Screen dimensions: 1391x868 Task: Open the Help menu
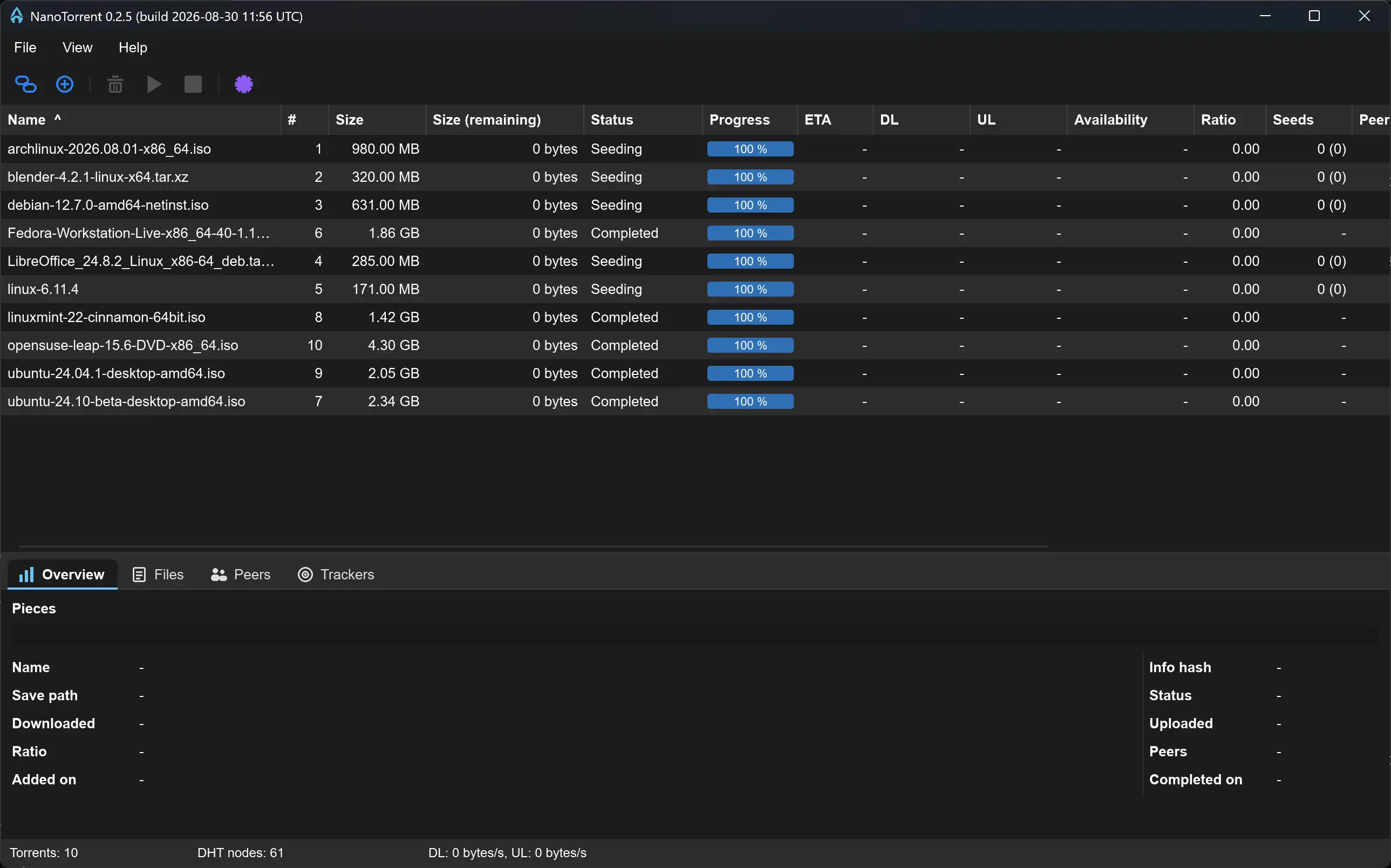point(133,47)
